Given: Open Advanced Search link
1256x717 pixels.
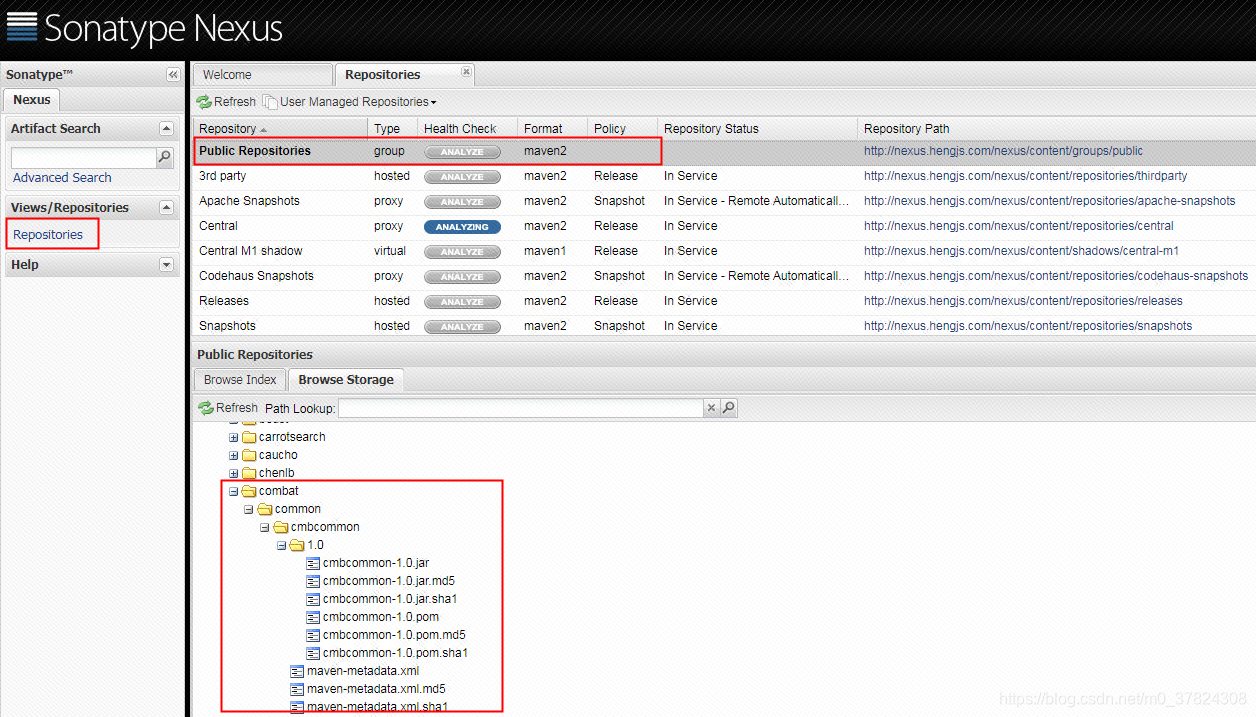Looking at the screenshot, I should pos(62,177).
